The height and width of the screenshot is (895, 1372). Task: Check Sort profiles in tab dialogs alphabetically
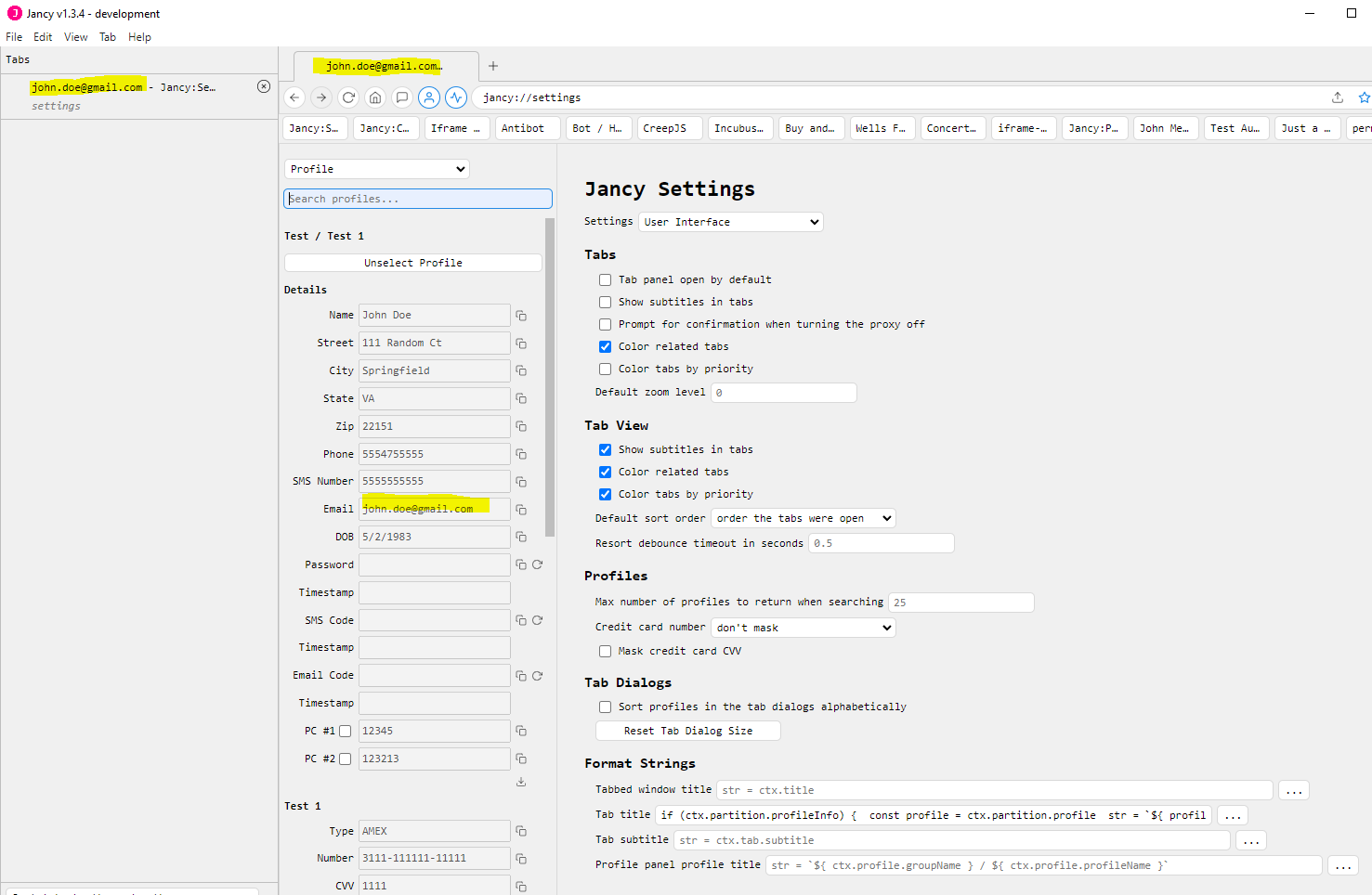(x=605, y=707)
